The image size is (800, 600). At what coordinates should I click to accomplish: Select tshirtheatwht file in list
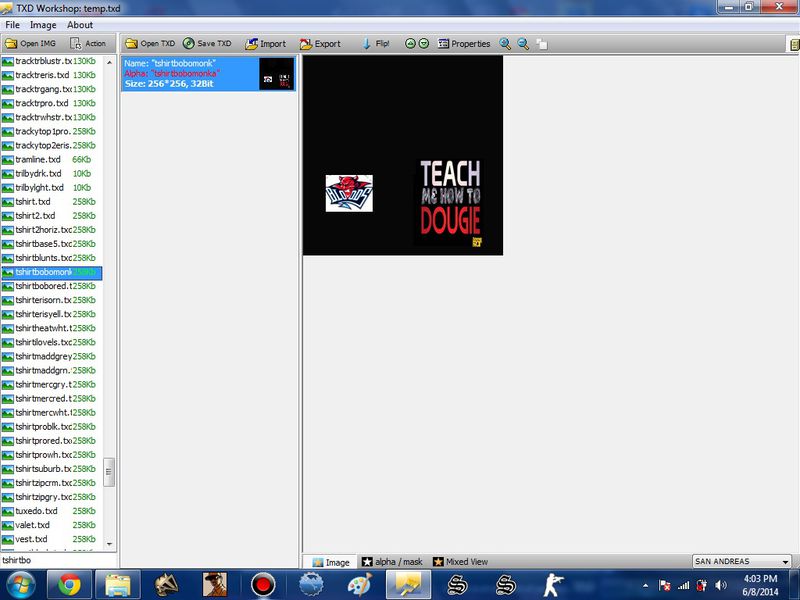52,328
